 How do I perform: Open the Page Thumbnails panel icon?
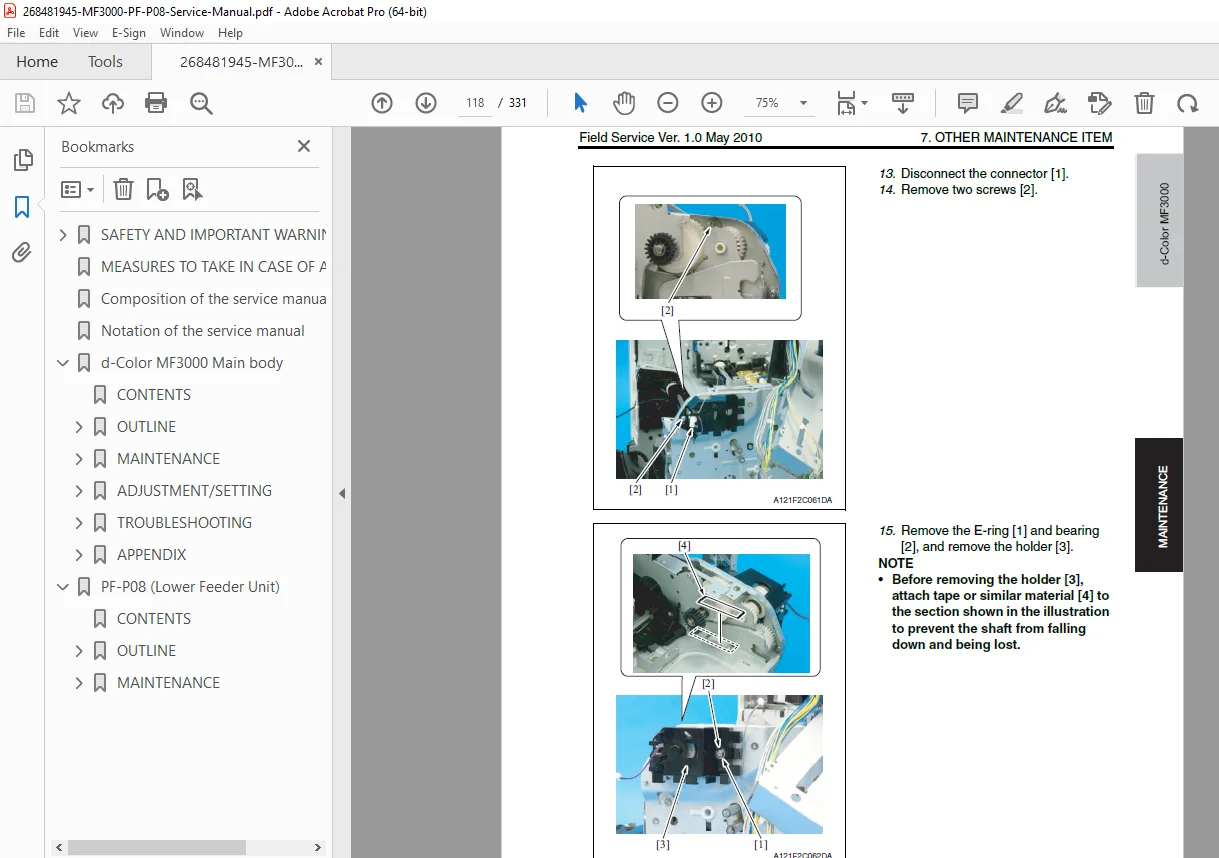coord(22,160)
